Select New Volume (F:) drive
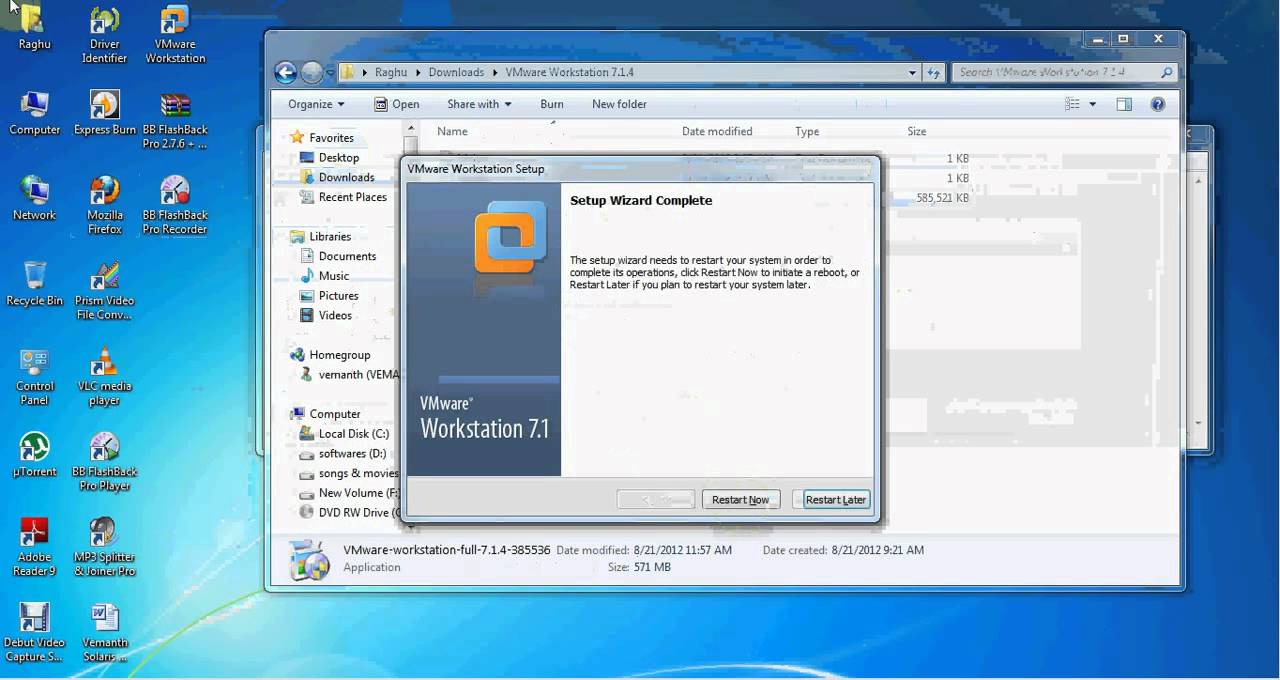Viewport: 1280px width, 680px height. [349, 493]
